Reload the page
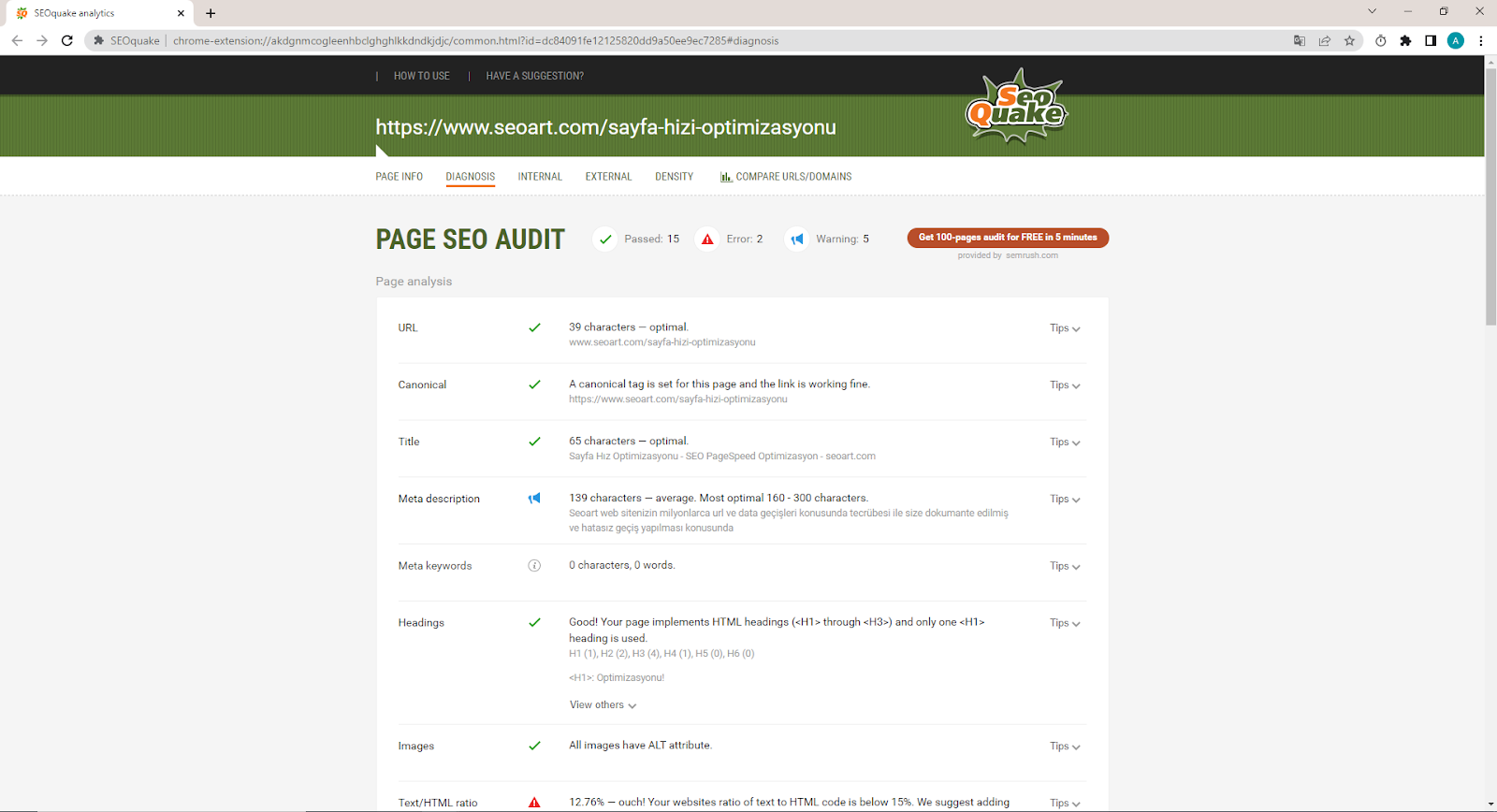The height and width of the screenshot is (812, 1497). [x=67, y=41]
